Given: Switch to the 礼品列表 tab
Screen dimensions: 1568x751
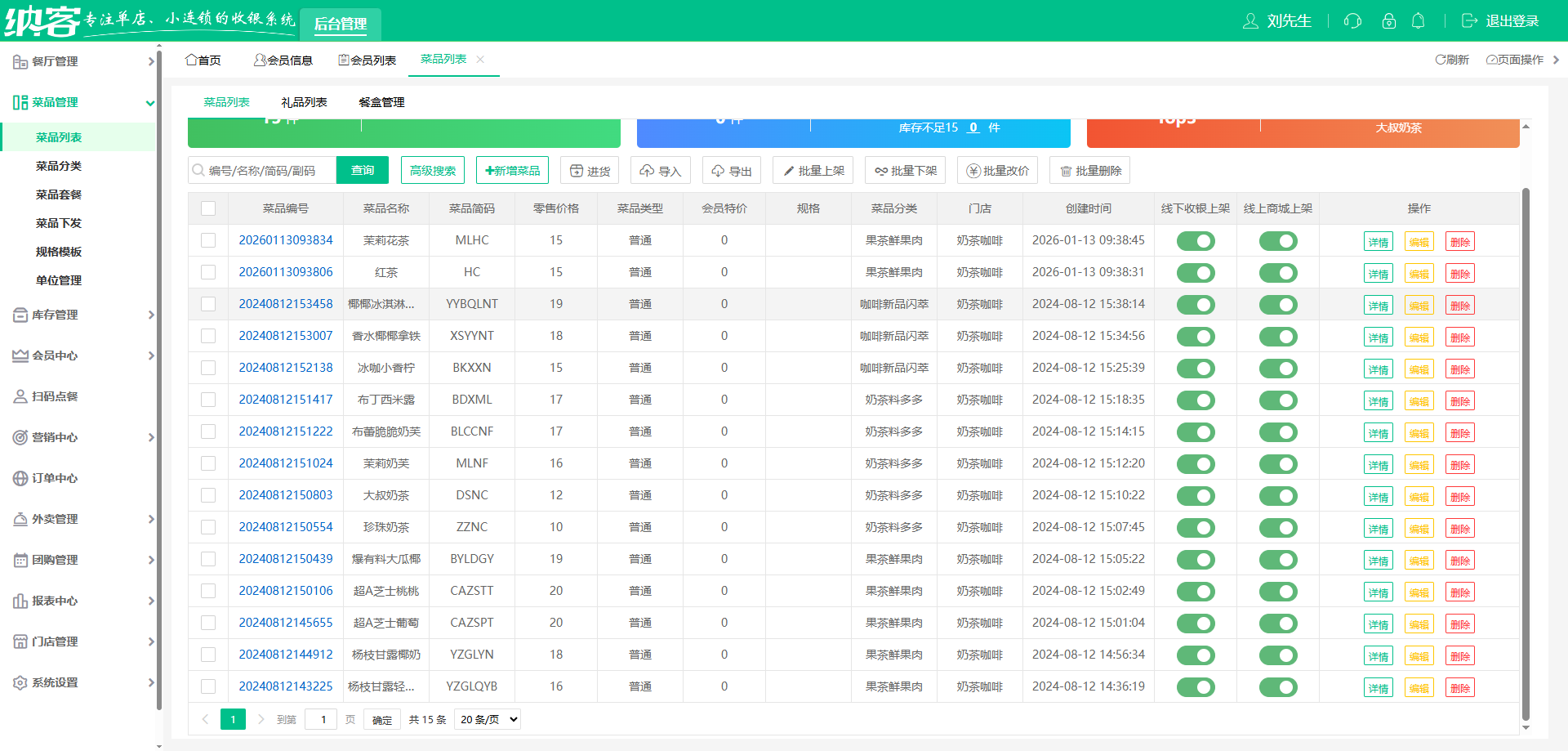Looking at the screenshot, I should (304, 102).
